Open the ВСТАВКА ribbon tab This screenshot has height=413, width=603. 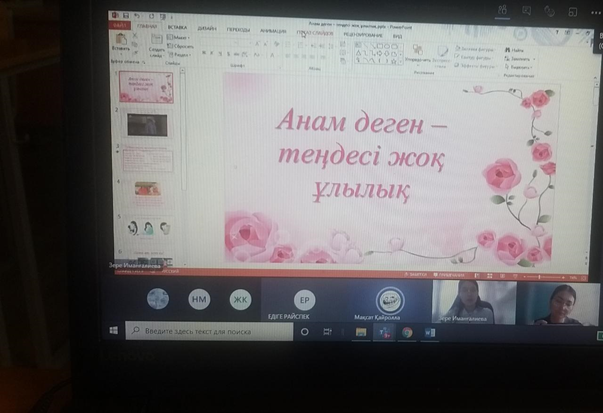click(x=177, y=29)
